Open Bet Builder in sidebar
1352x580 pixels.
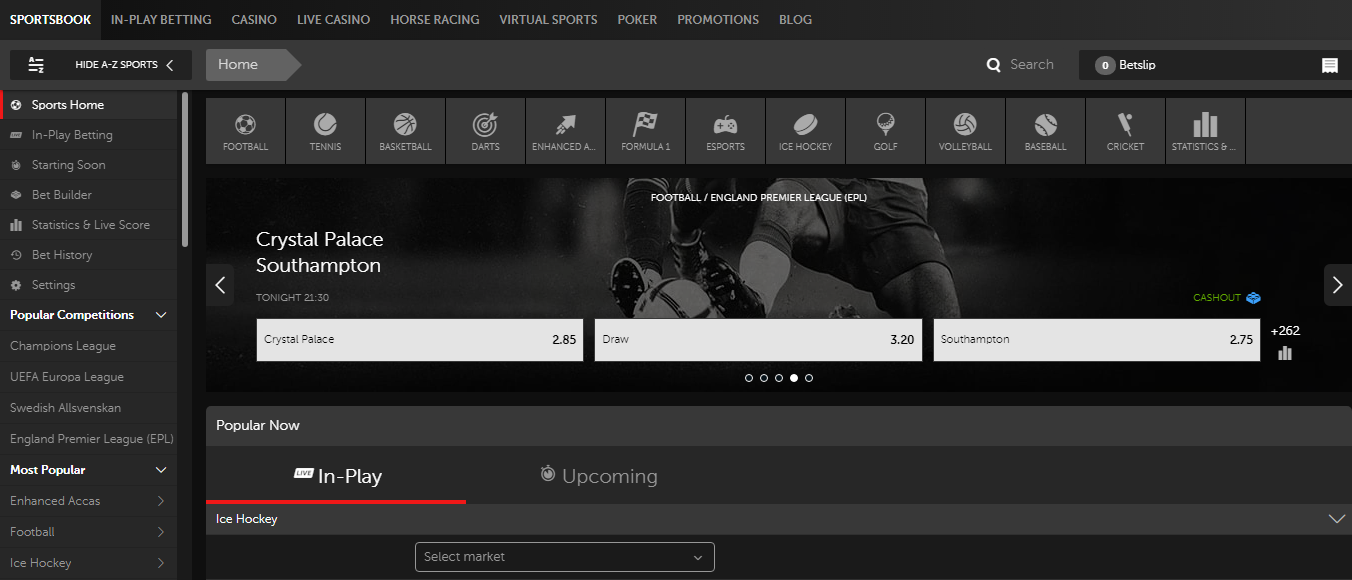90,195
